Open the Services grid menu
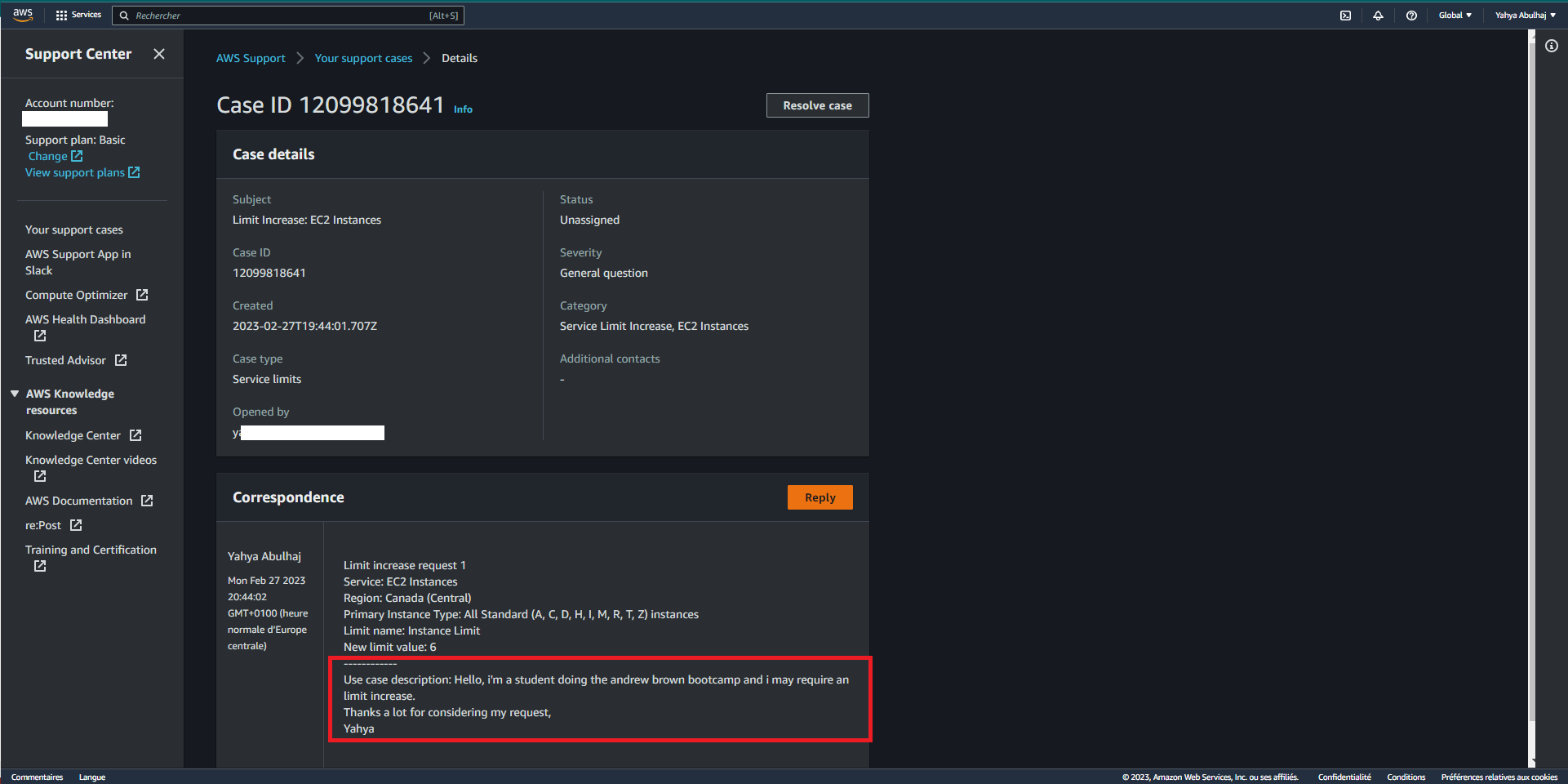 point(78,15)
